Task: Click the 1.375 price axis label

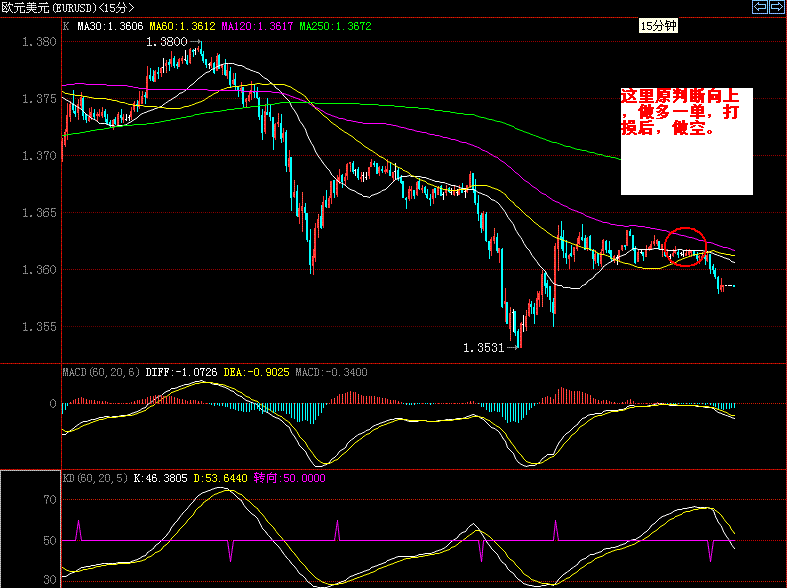Action: point(39,99)
